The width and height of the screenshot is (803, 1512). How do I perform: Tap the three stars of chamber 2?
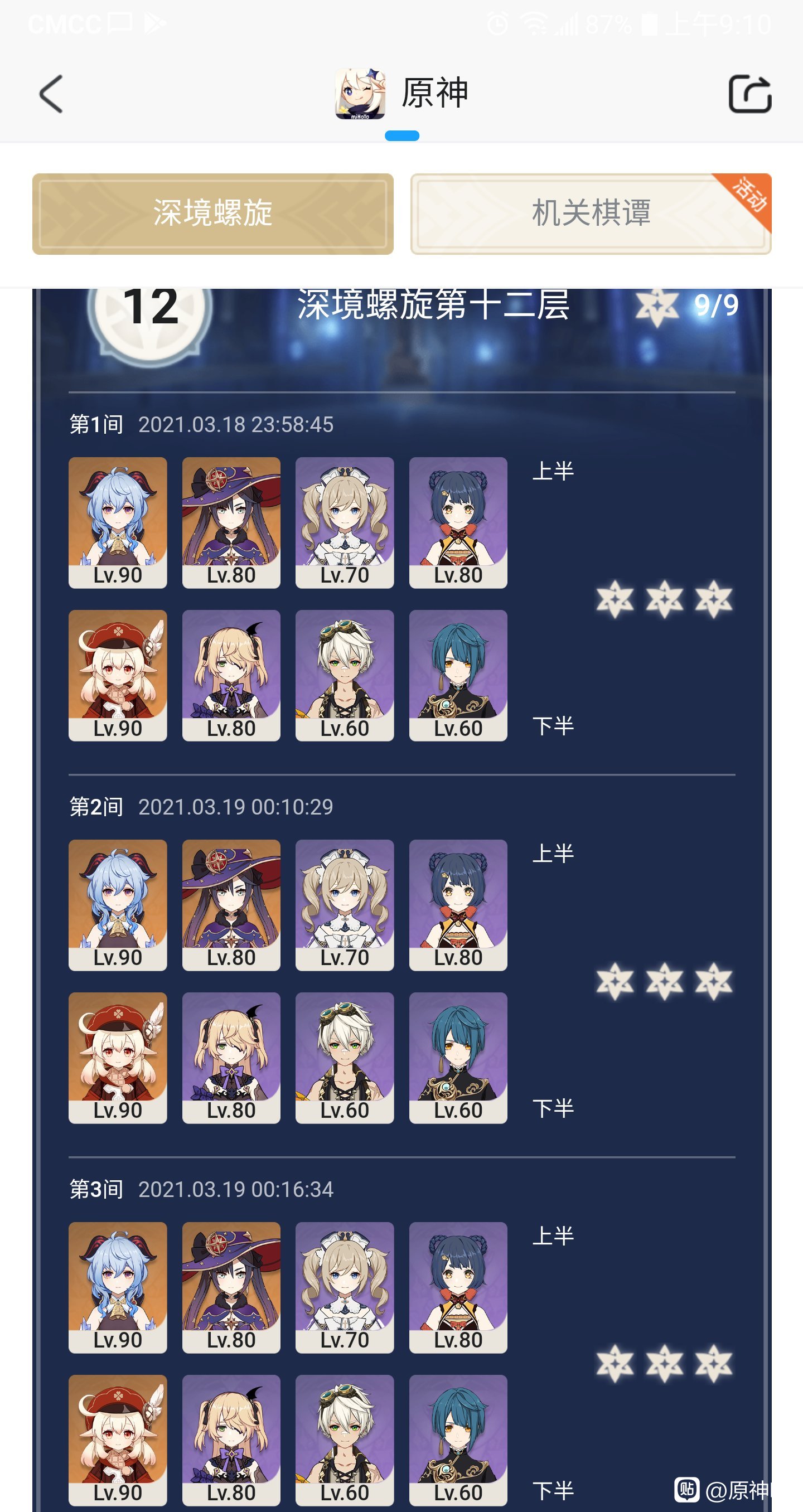click(665, 981)
